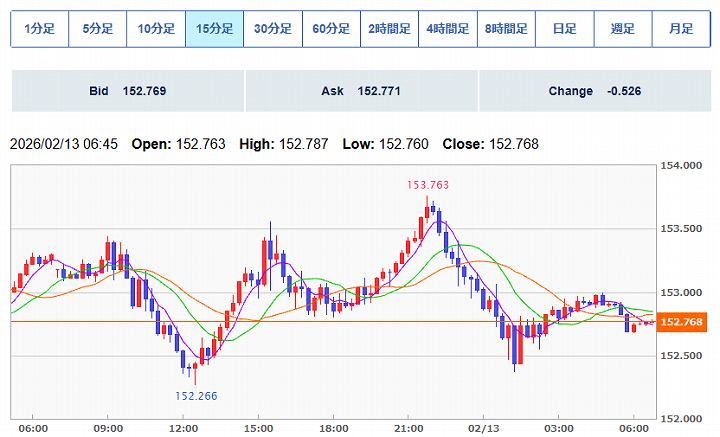Click the 153.763 high price label
Screen dimensions: 720x437
(427, 184)
